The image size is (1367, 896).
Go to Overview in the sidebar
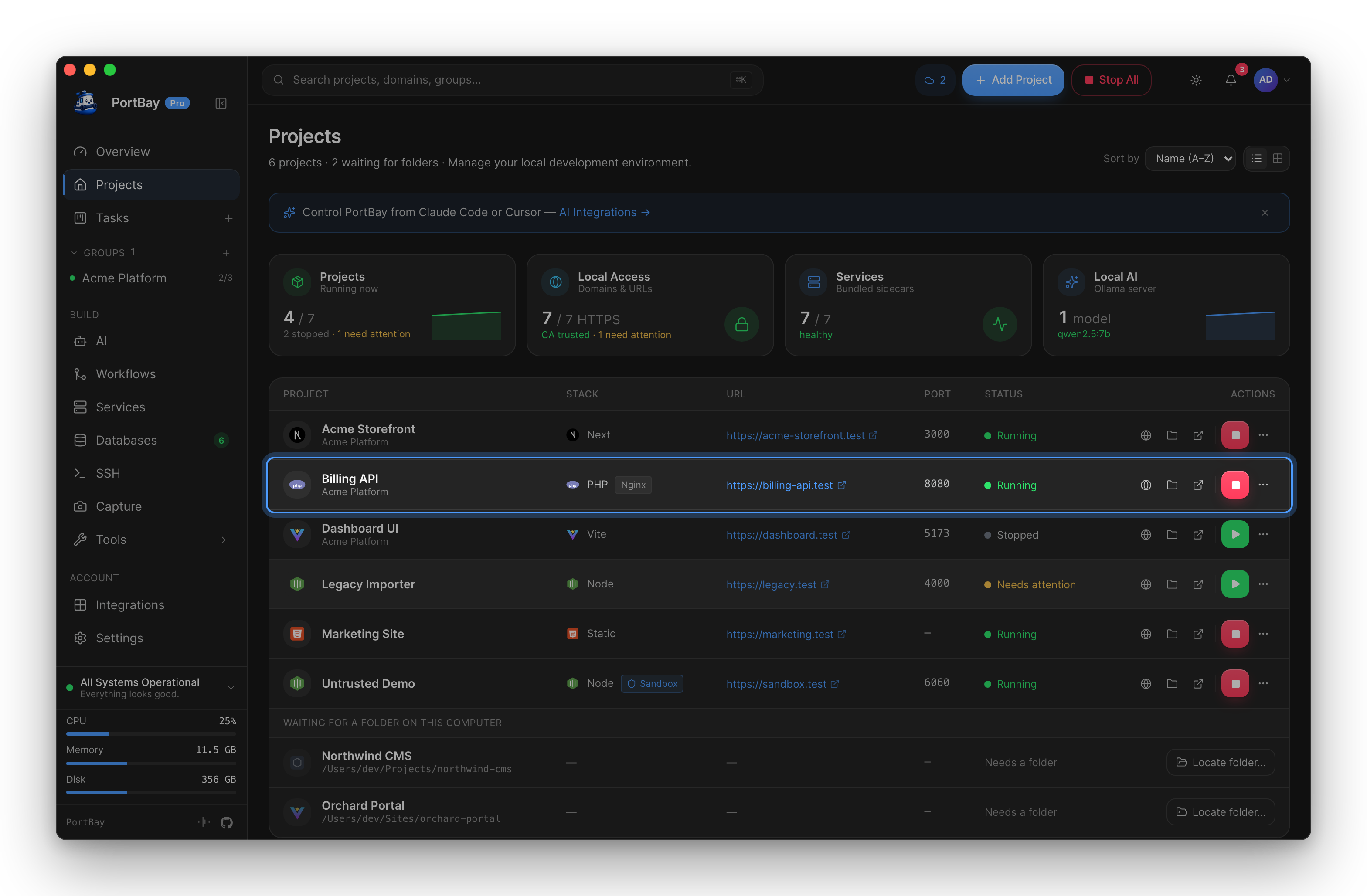coord(151,152)
